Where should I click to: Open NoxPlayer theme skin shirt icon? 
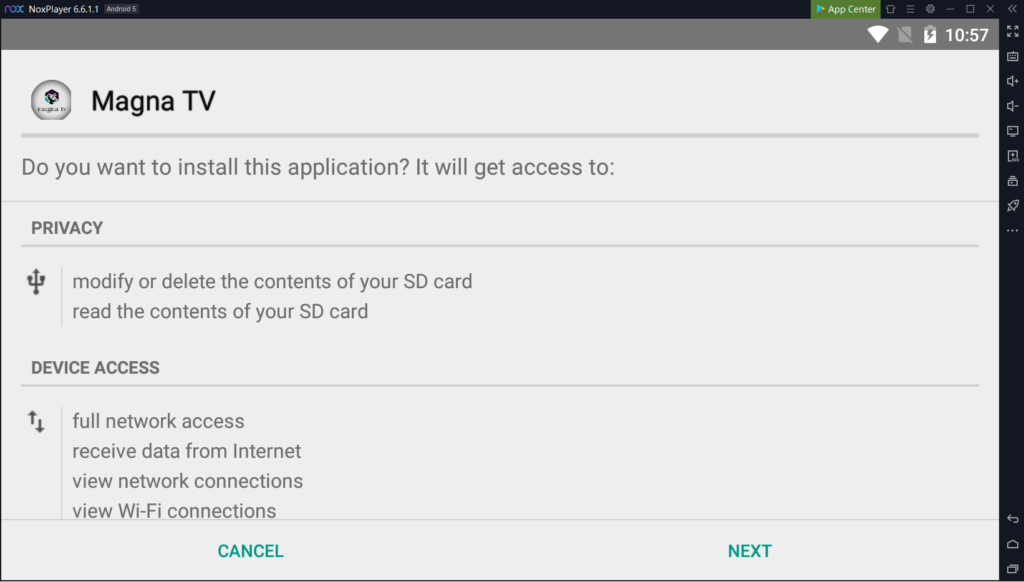(x=890, y=9)
